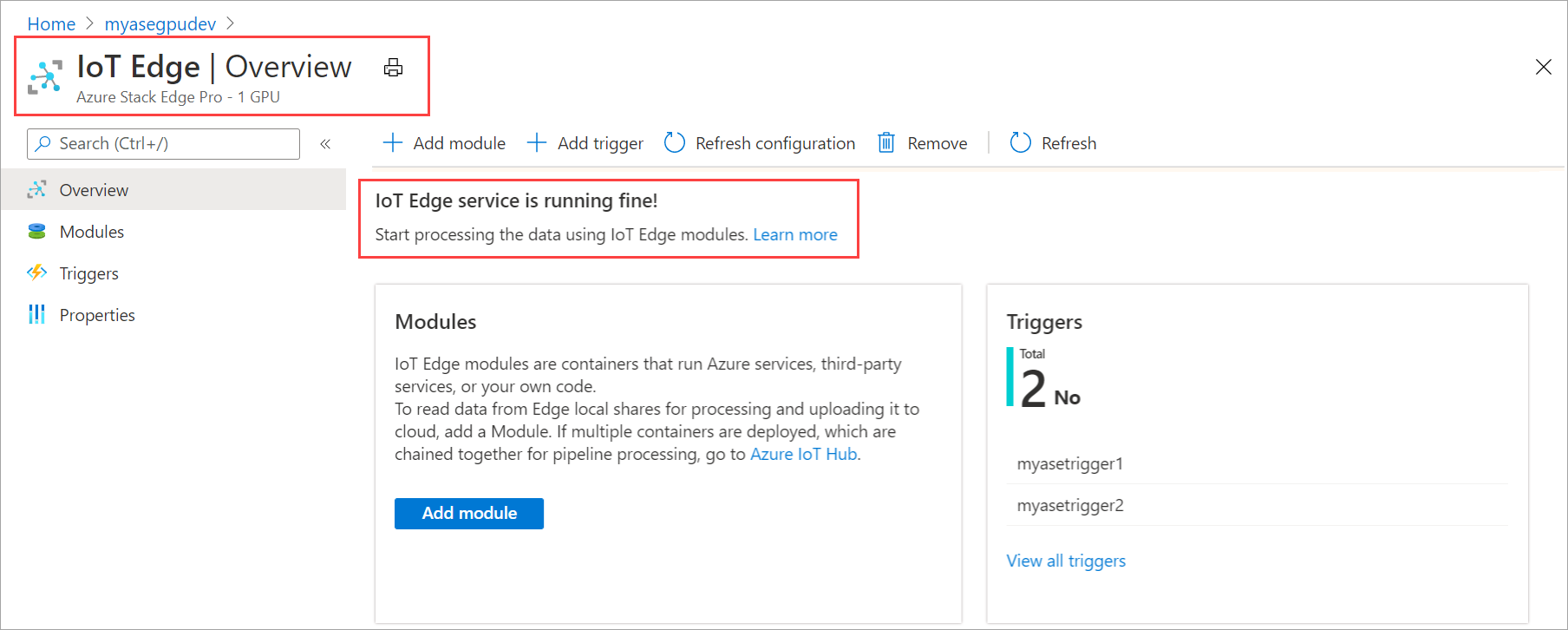Viewport: 1568px width, 630px height.
Task: Click the Refresh icon in toolbar
Action: pyautogui.click(x=1021, y=143)
